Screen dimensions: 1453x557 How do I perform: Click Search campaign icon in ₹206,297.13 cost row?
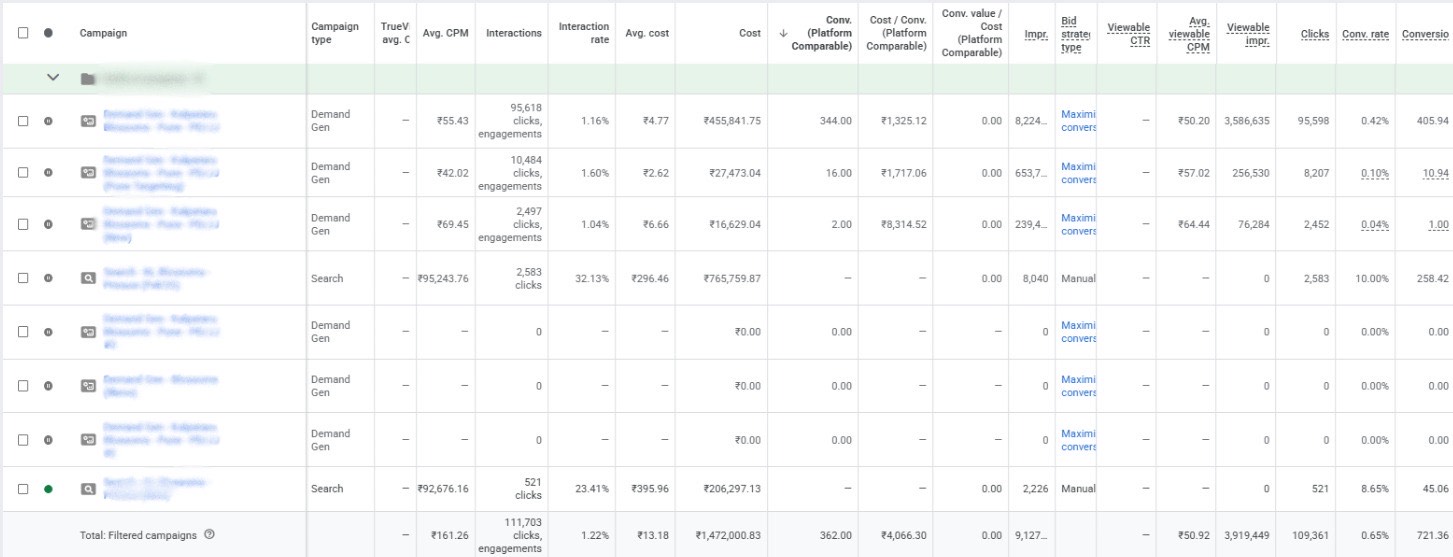tap(89, 489)
